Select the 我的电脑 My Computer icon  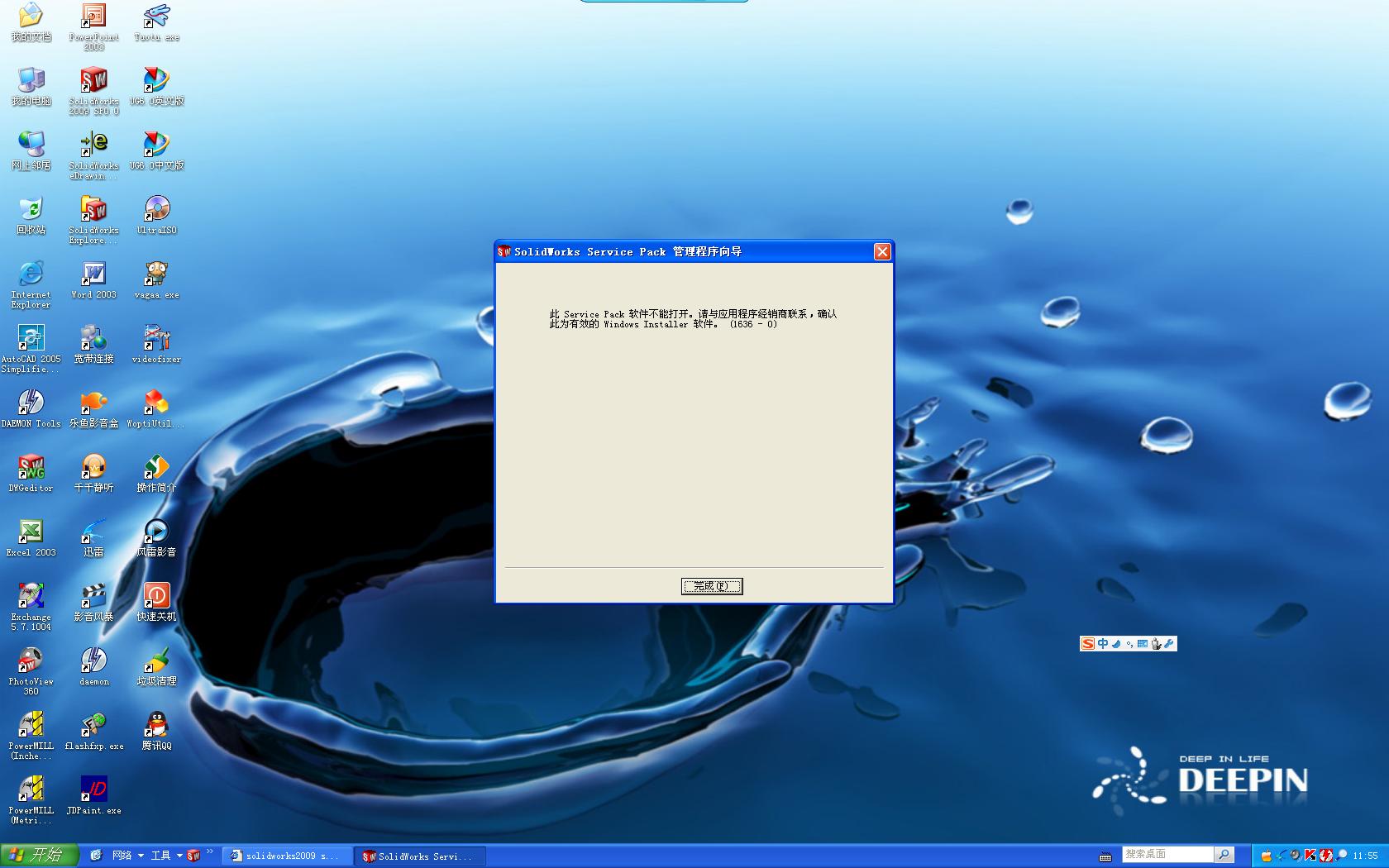coord(31,87)
